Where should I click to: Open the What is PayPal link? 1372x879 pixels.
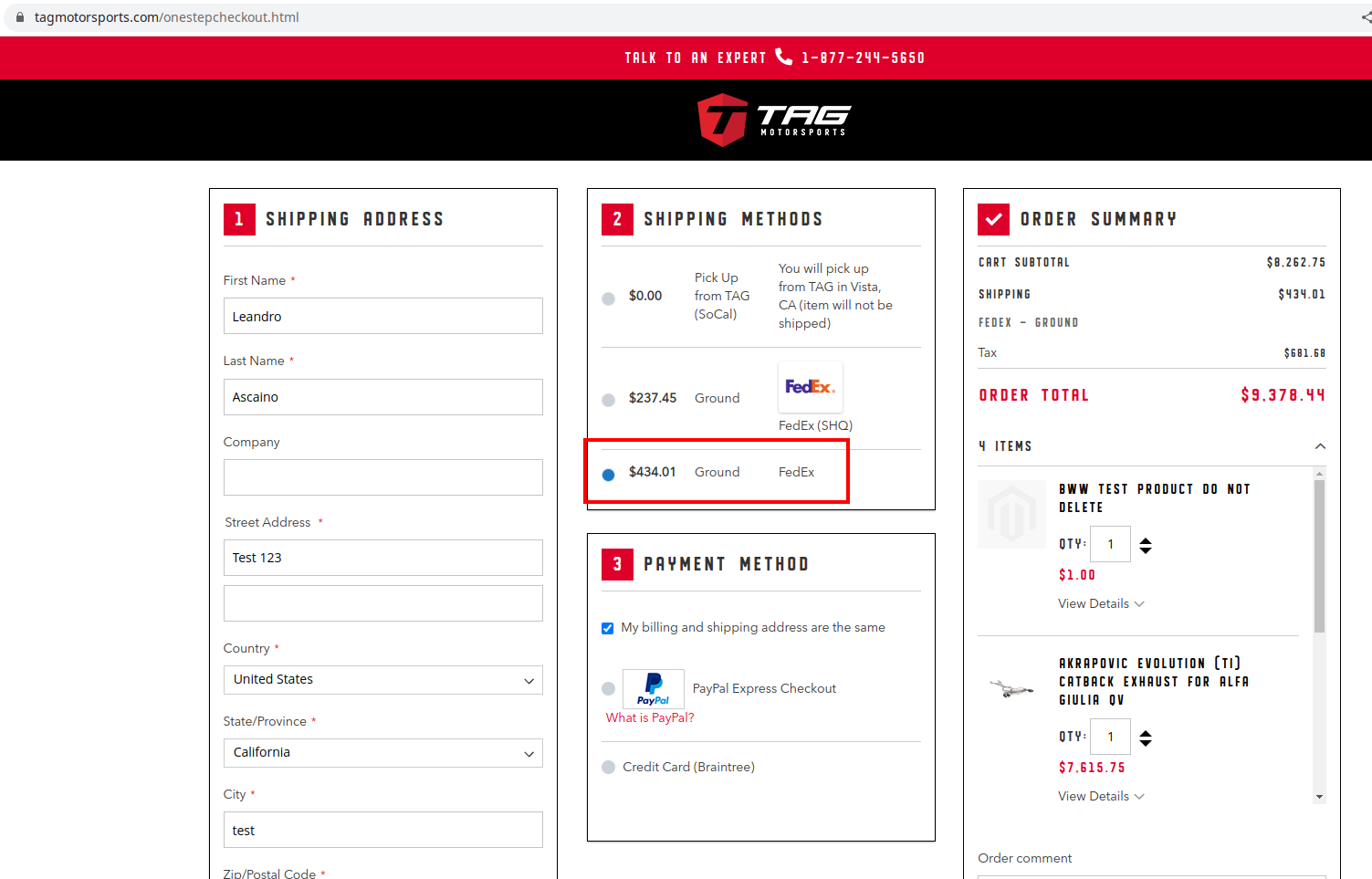pyautogui.click(x=649, y=717)
